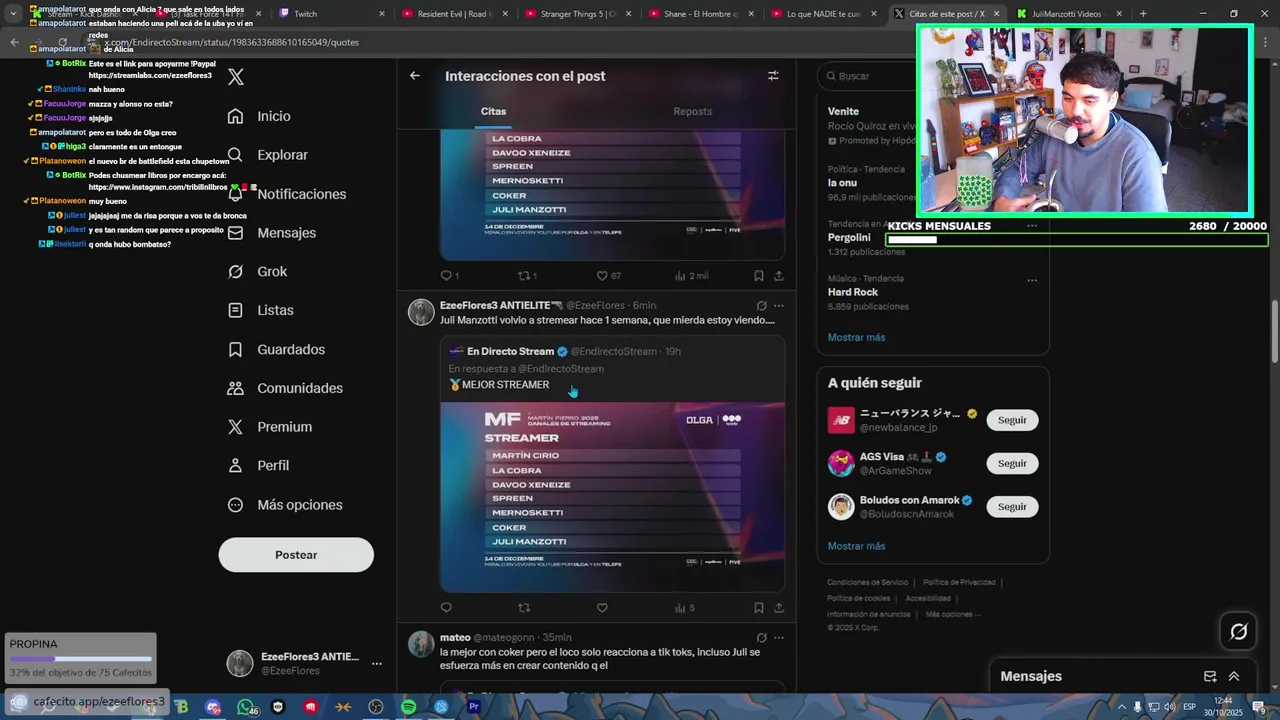Image resolution: width=1280 pixels, height=720 pixels.
Task: Open the floating Grok button
Action: [1238, 631]
